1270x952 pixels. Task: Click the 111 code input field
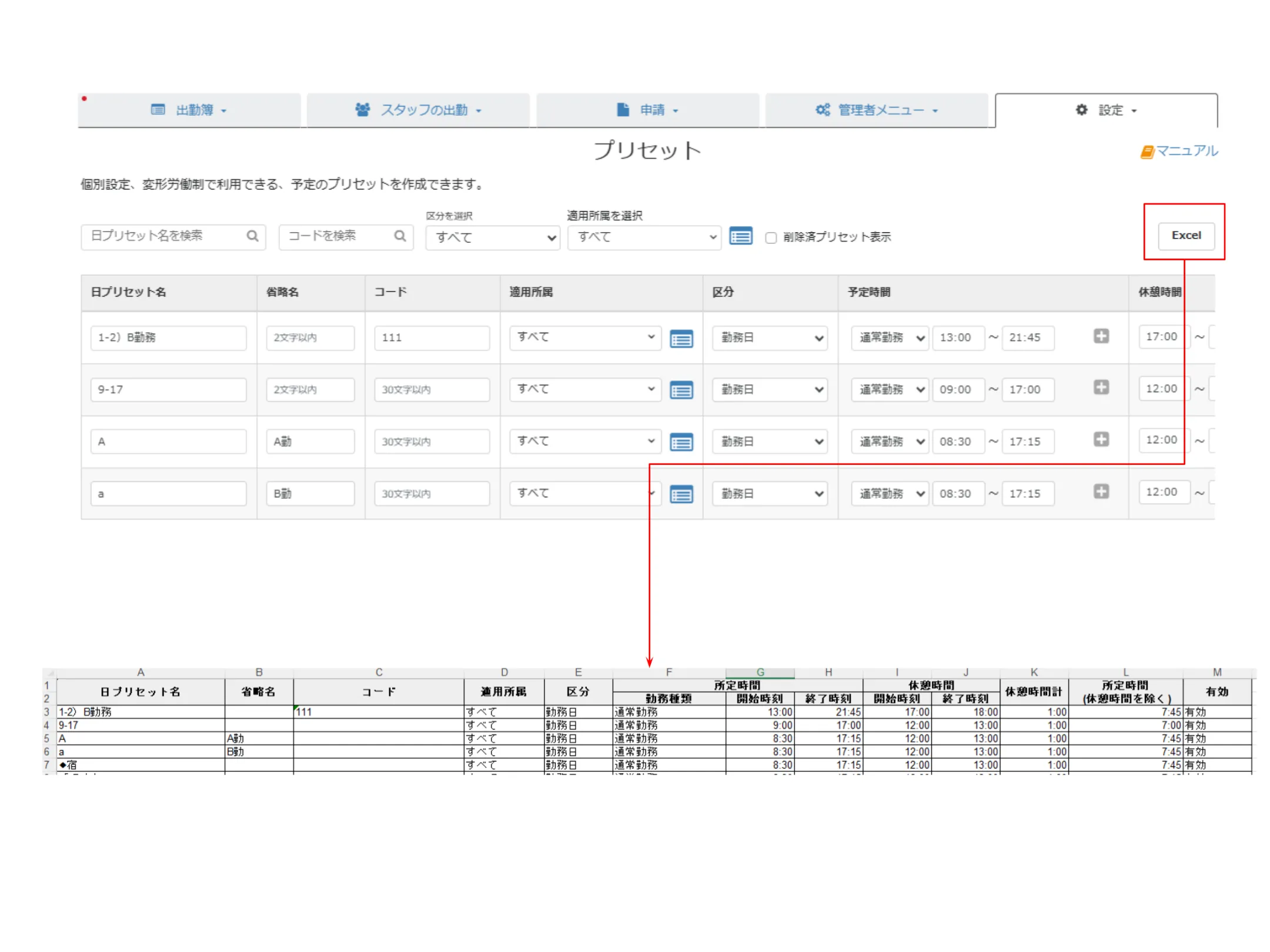(432, 338)
